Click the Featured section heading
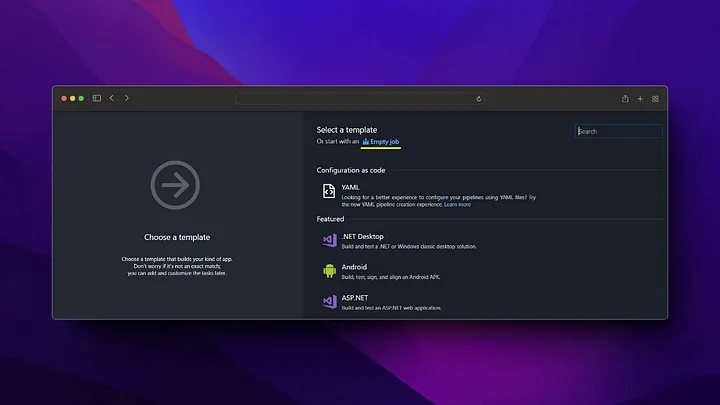Screen dimensions: 720x405 [x=330, y=219]
